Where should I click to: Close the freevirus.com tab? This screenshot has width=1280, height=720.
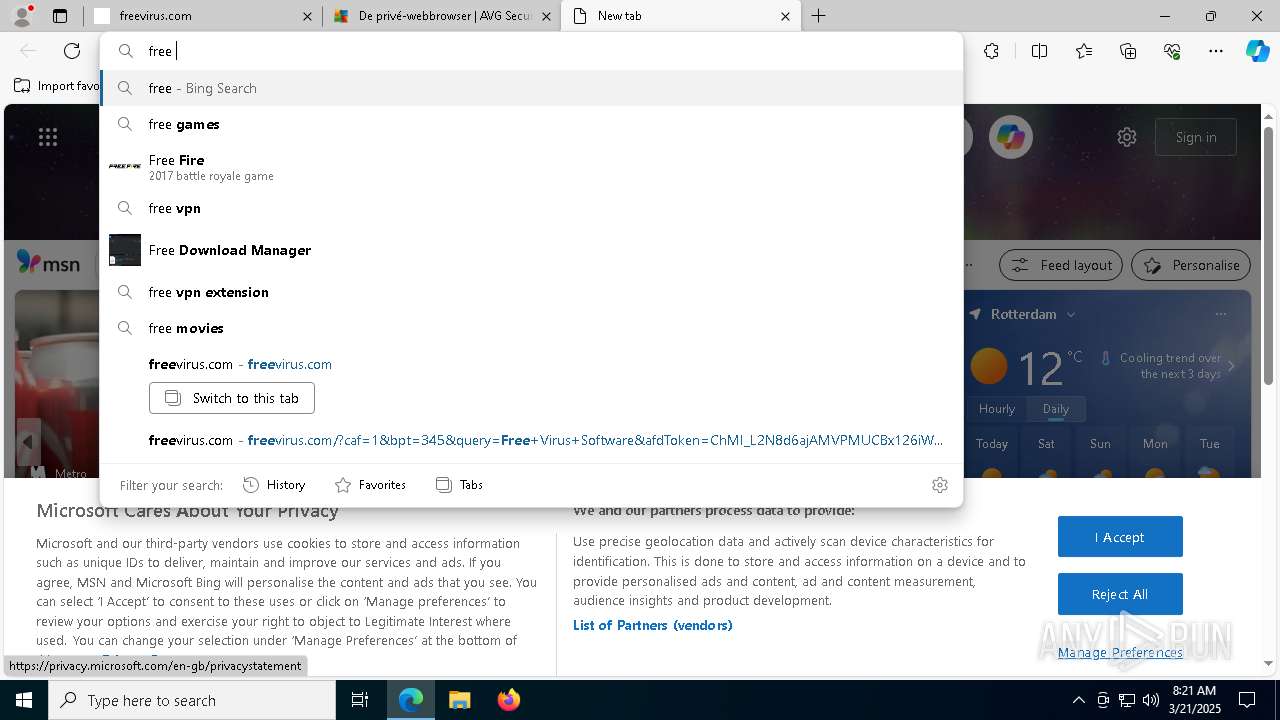coord(307,16)
